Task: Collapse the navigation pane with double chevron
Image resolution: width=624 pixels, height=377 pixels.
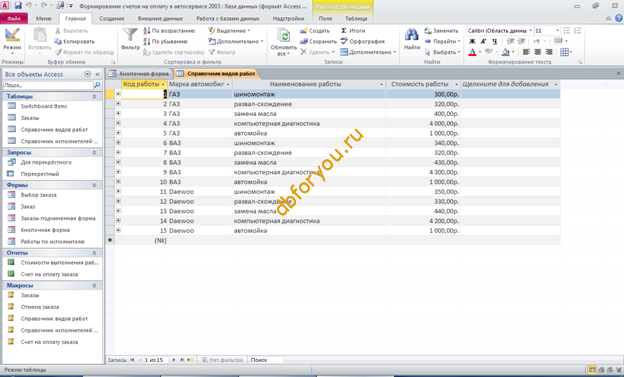Action: [x=97, y=74]
